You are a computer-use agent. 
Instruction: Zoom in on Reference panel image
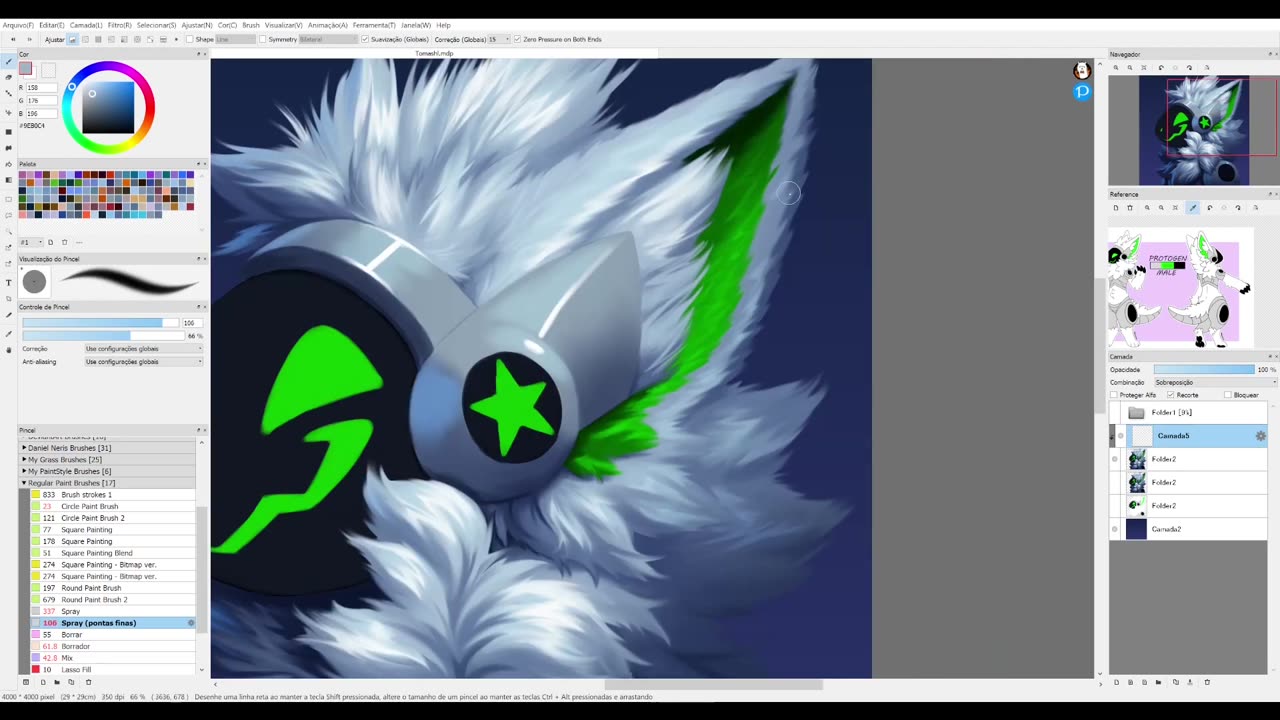tap(1147, 208)
